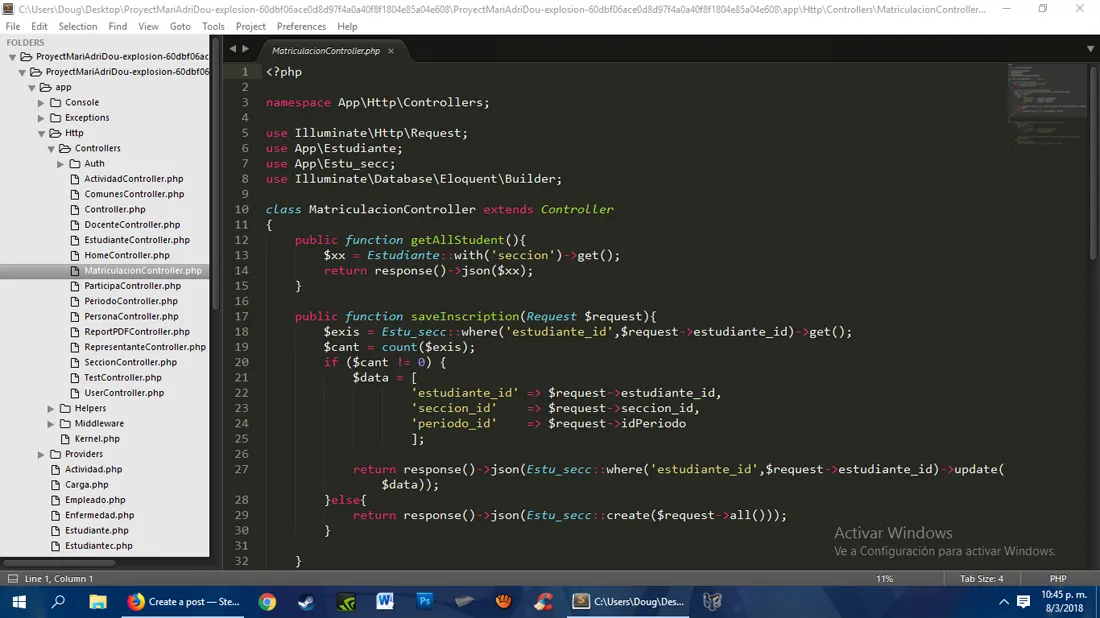Expand the Exceptions folder
The image size is (1100, 618).
point(41,119)
